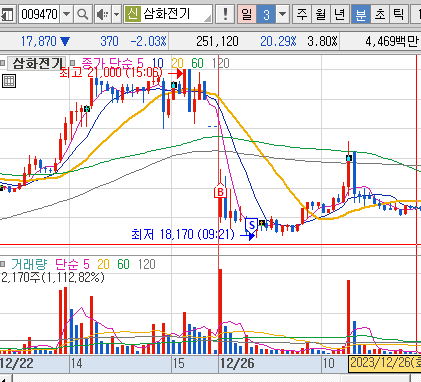Switch chart period to 주 weekly
The height and width of the screenshot is (382, 421).
click(302, 14)
